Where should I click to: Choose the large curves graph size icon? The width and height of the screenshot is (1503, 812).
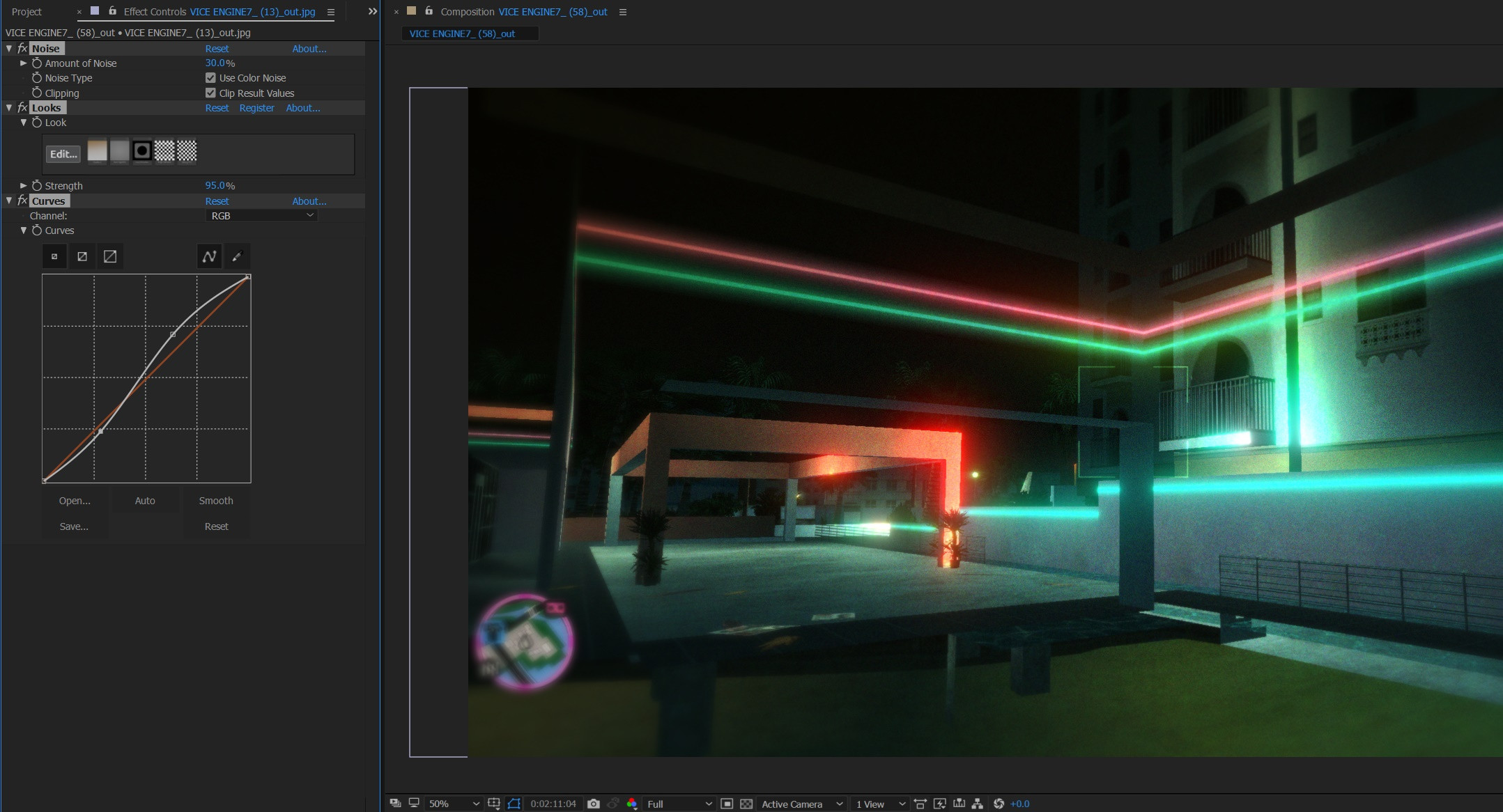pos(110,256)
